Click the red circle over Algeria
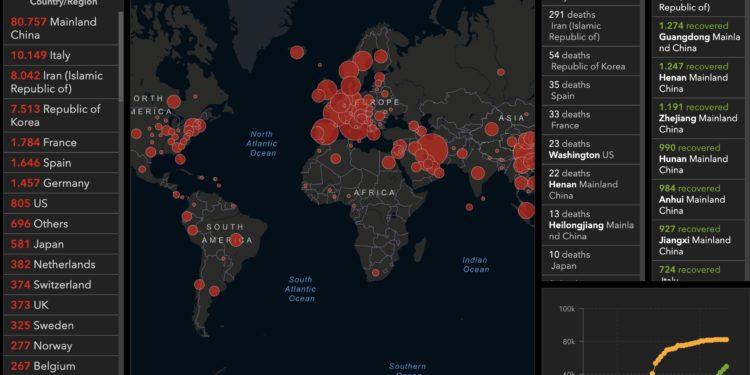The height and width of the screenshot is (375, 750). (x=336, y=158)
